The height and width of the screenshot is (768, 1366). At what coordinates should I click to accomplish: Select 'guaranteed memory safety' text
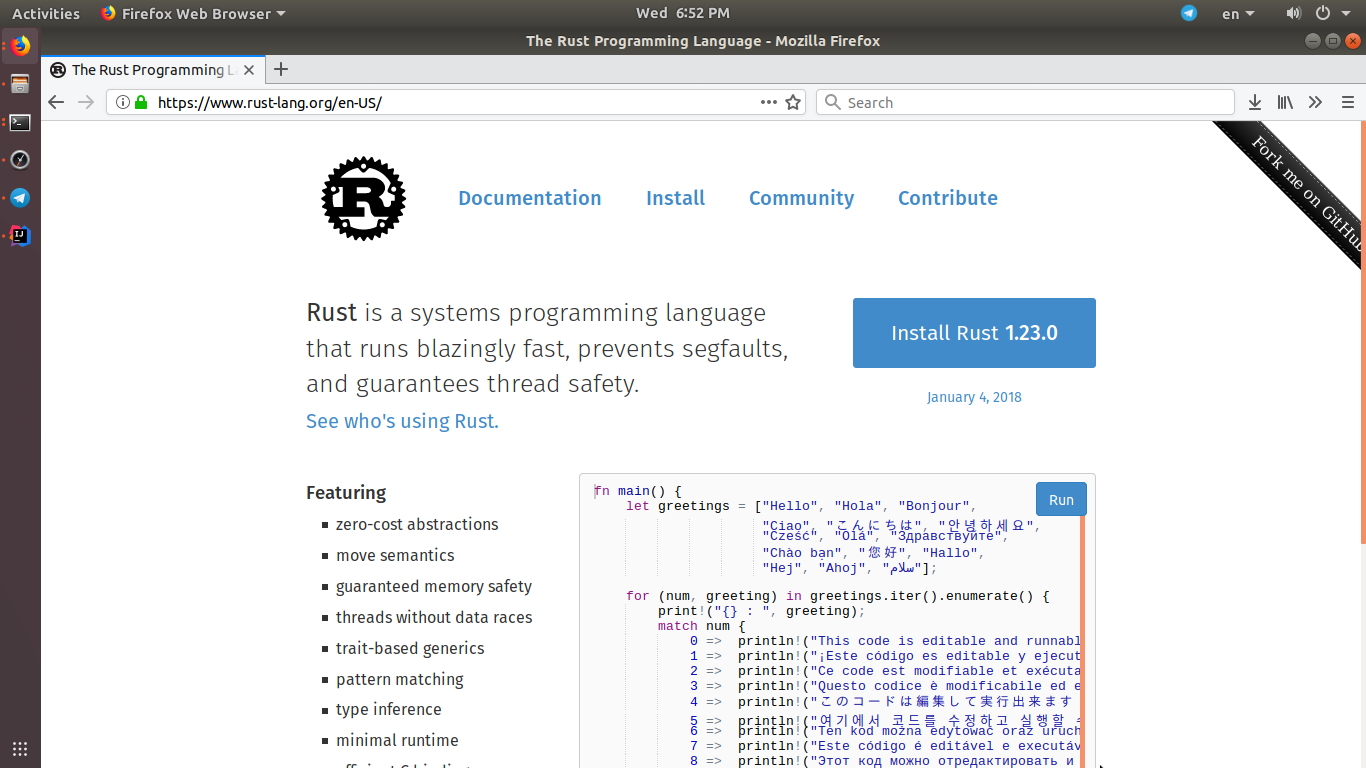pyautogui.click(x=434, y=586)
